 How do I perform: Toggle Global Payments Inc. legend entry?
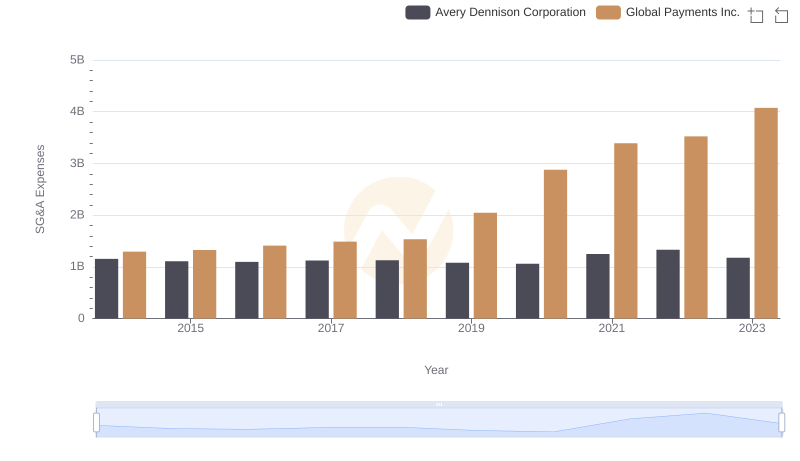[x=668, y=12]
